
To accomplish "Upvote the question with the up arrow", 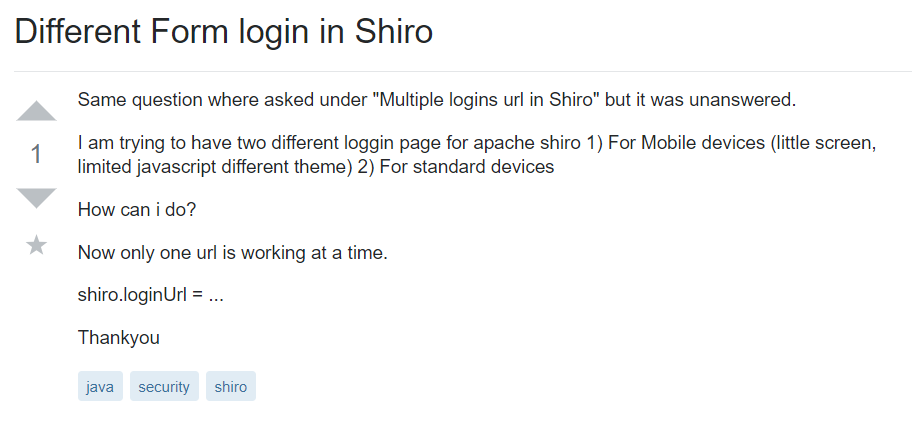I will 37,111.
